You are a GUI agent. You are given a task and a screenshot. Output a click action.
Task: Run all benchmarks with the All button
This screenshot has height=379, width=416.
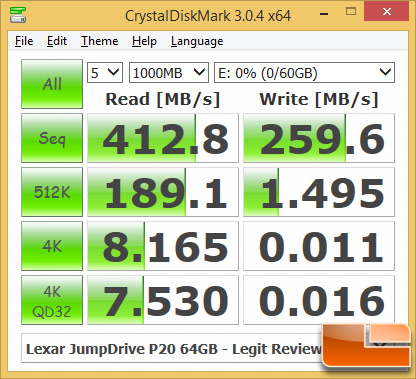pos(52,84)
